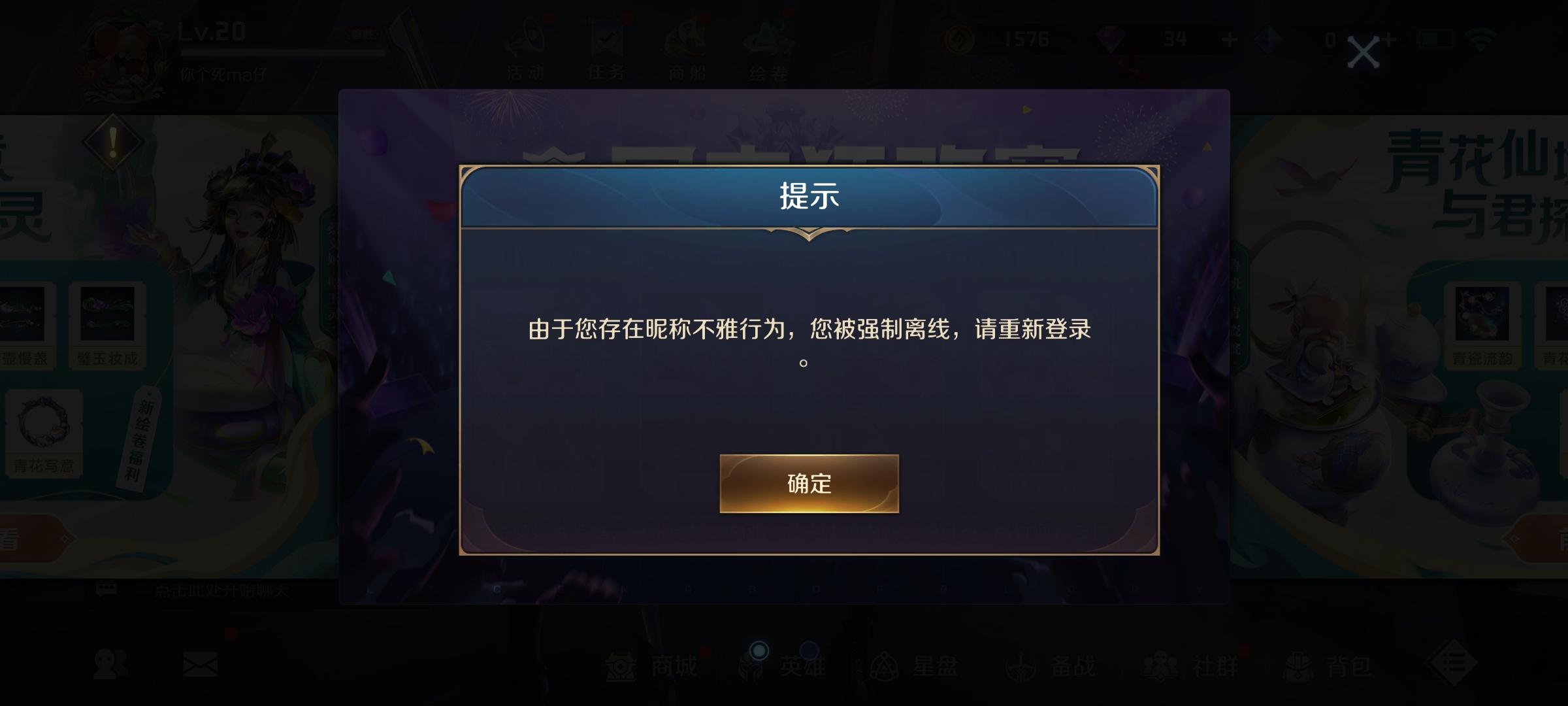1568x706 pixels.
Task: Open the 备战 battle prep tab
Action: [1051, 667]
